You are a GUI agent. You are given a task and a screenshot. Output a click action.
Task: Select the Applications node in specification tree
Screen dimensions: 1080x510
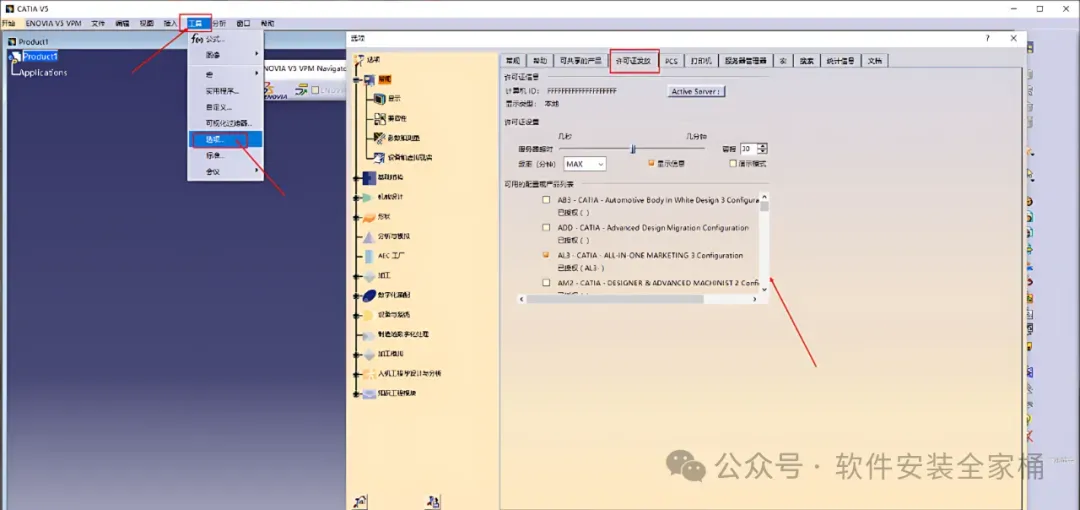click(43, 72)
